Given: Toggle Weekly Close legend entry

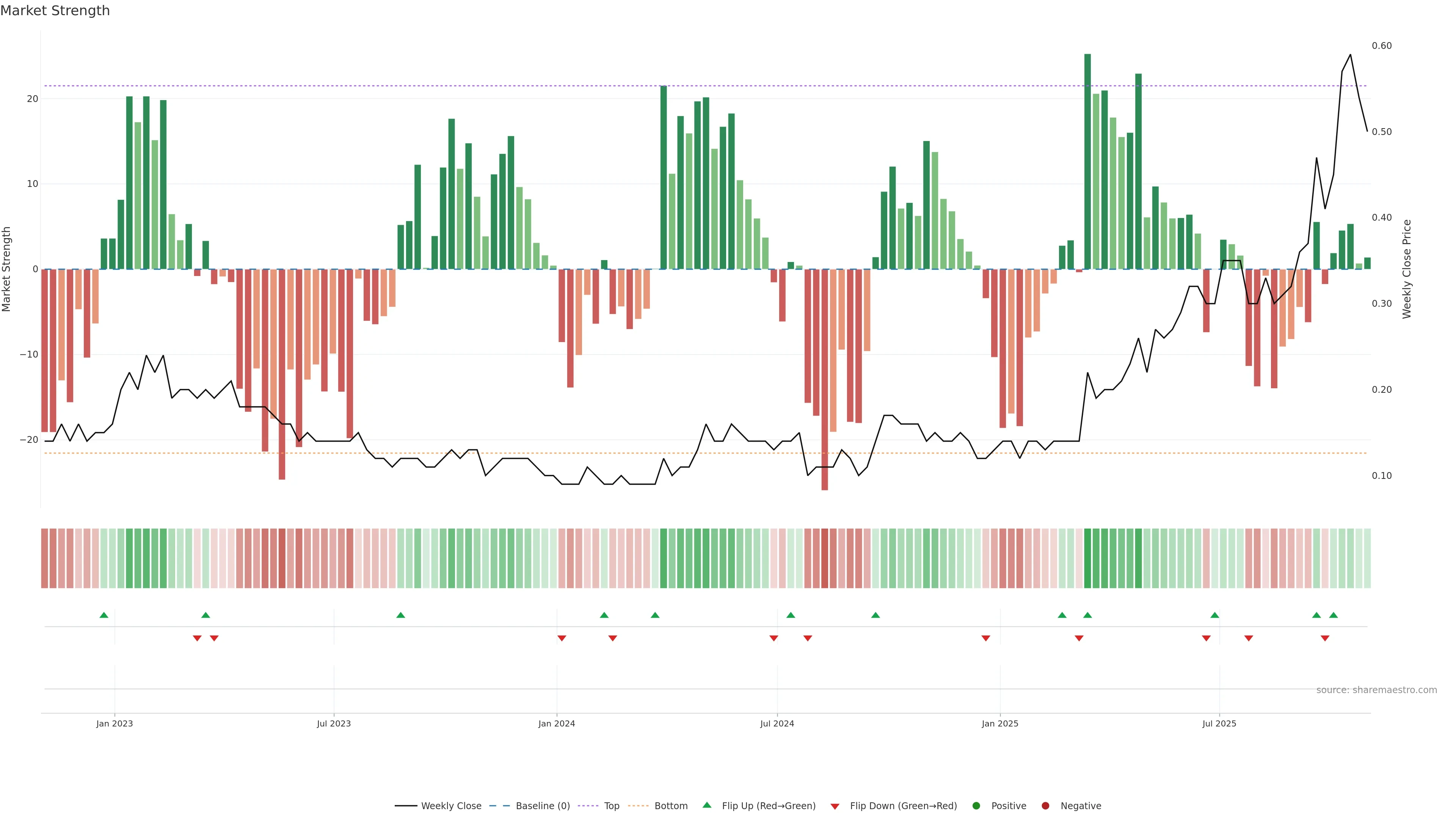Looking at the screenshot, I should (439, 806).
